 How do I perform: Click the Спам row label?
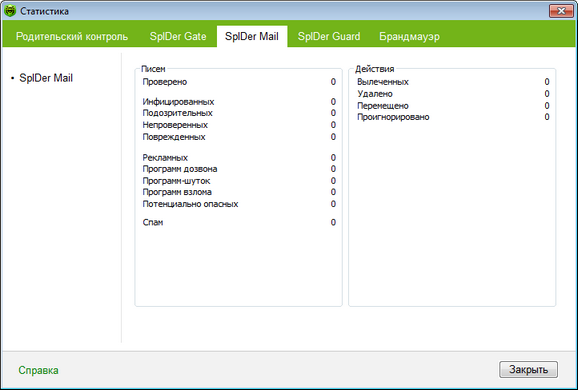click(x=153, y=222)
